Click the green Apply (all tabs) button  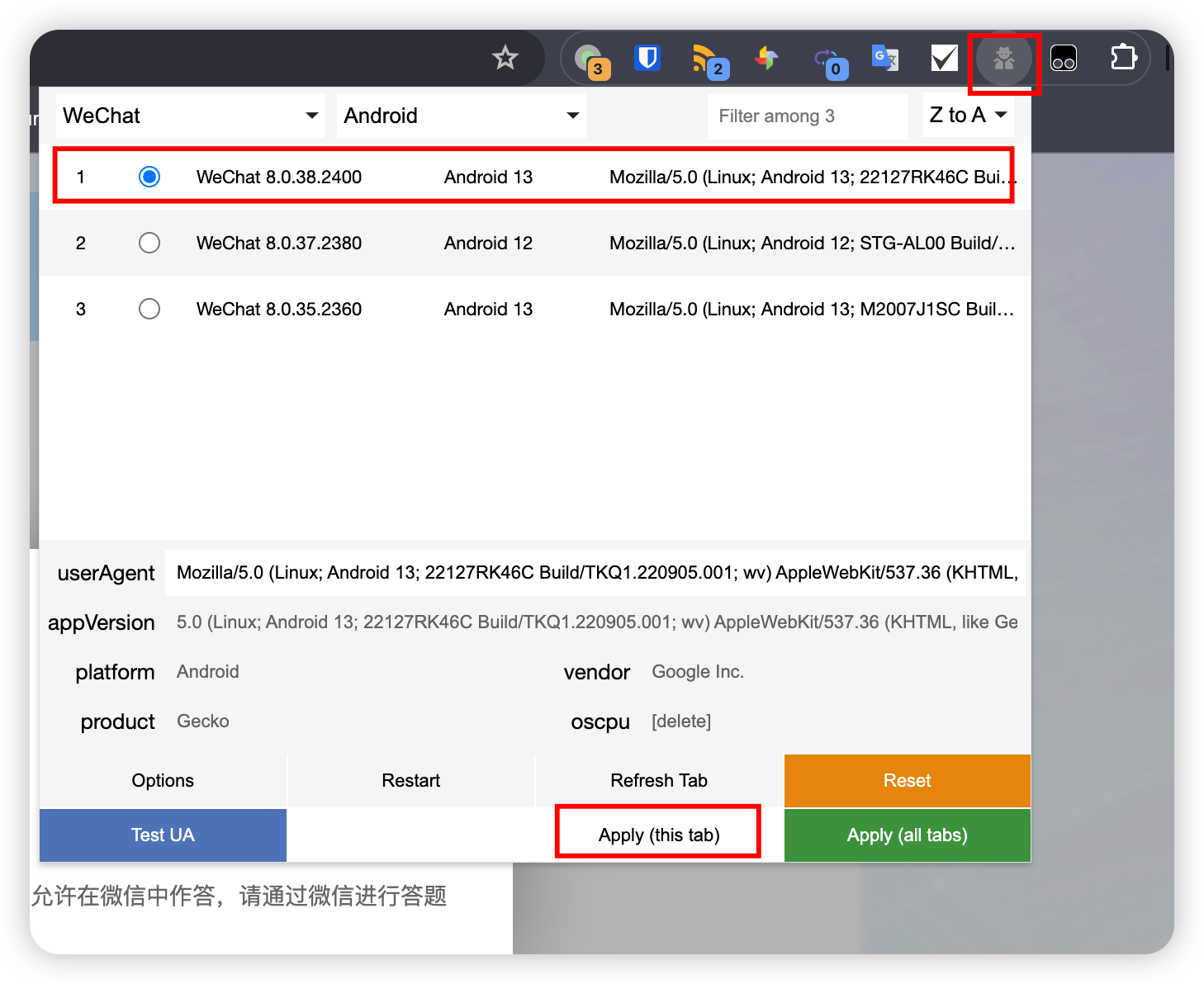coord(908,835)
